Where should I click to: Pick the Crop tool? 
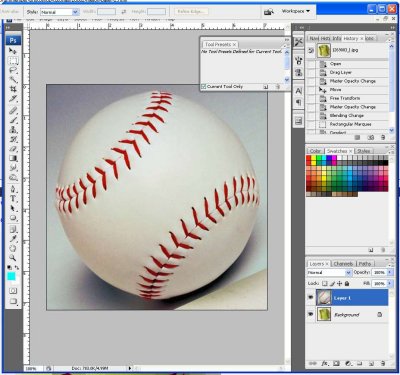pos(13,89)
